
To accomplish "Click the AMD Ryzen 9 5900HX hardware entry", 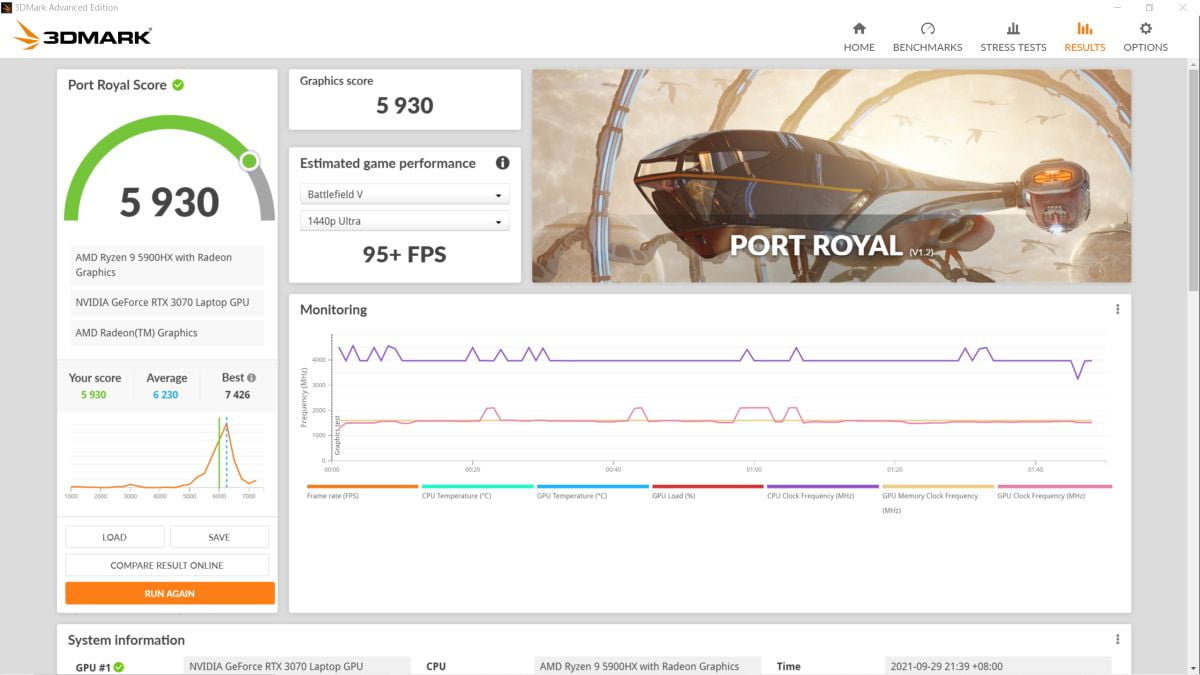I will click(167, 265).
